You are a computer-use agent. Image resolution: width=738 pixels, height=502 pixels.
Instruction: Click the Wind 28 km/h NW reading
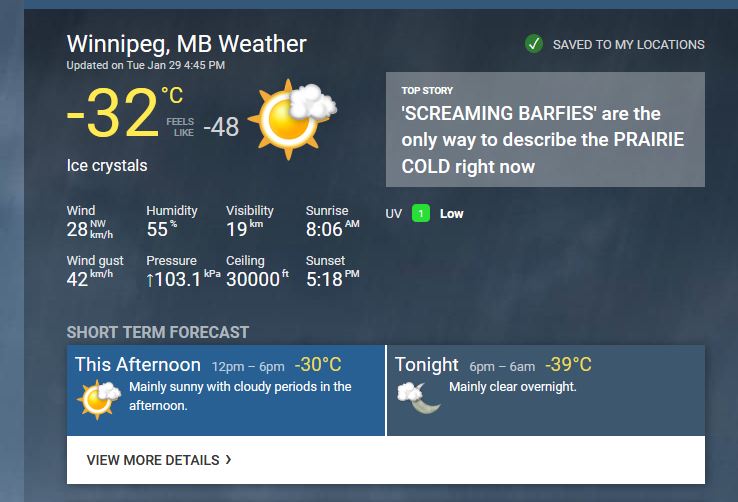[90, 229]
